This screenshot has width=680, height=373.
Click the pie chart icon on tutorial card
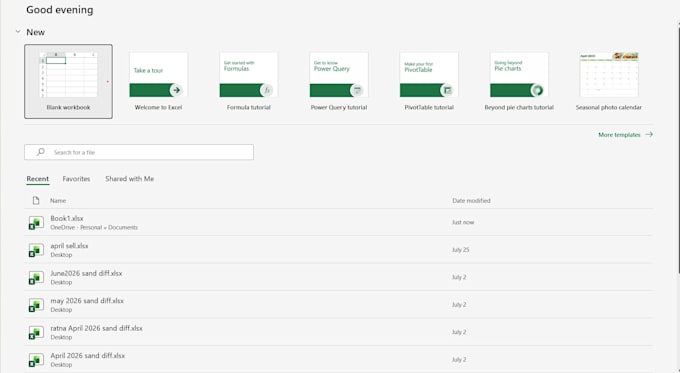coord(537,90)
